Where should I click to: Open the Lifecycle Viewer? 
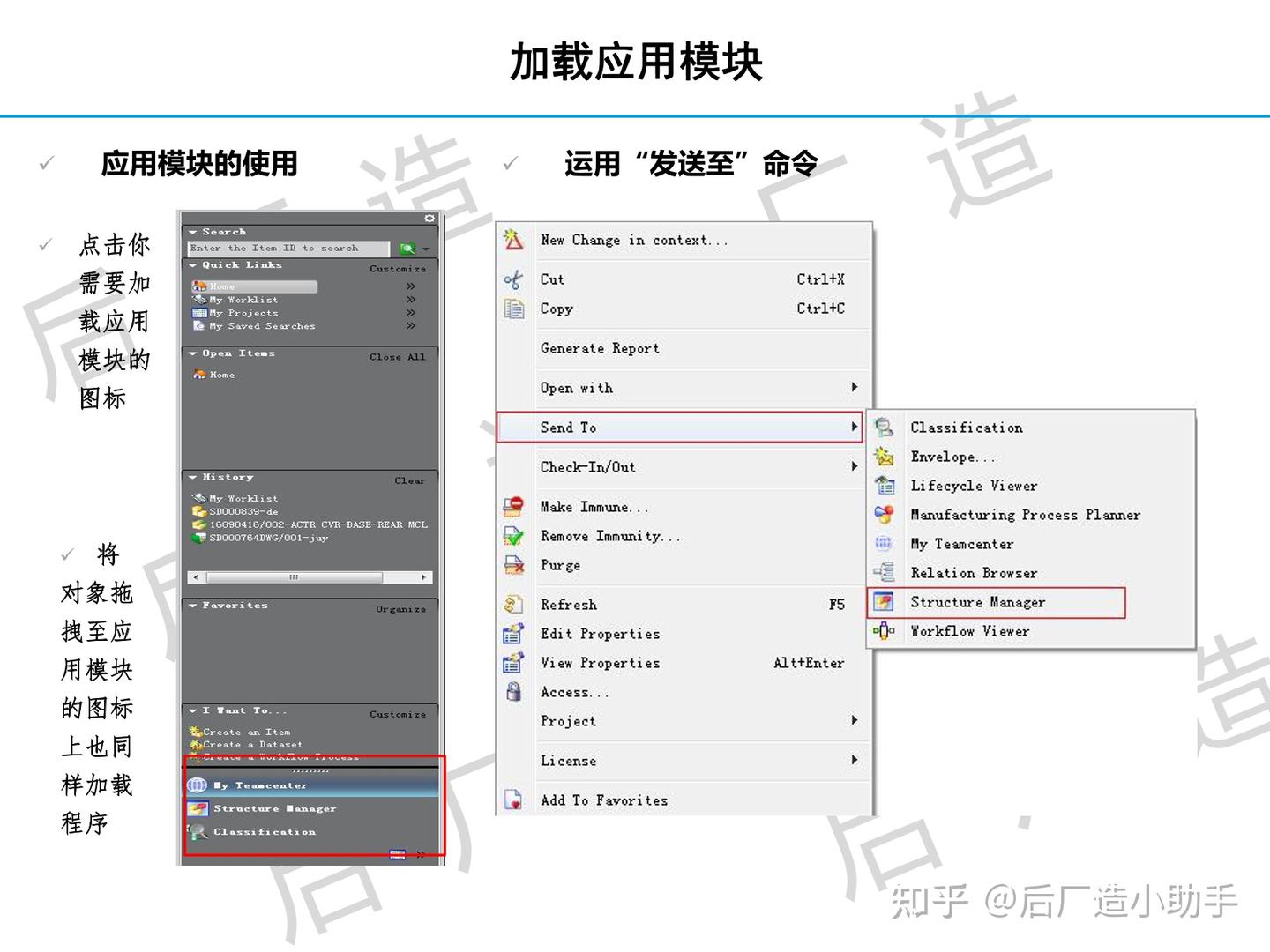974,486
